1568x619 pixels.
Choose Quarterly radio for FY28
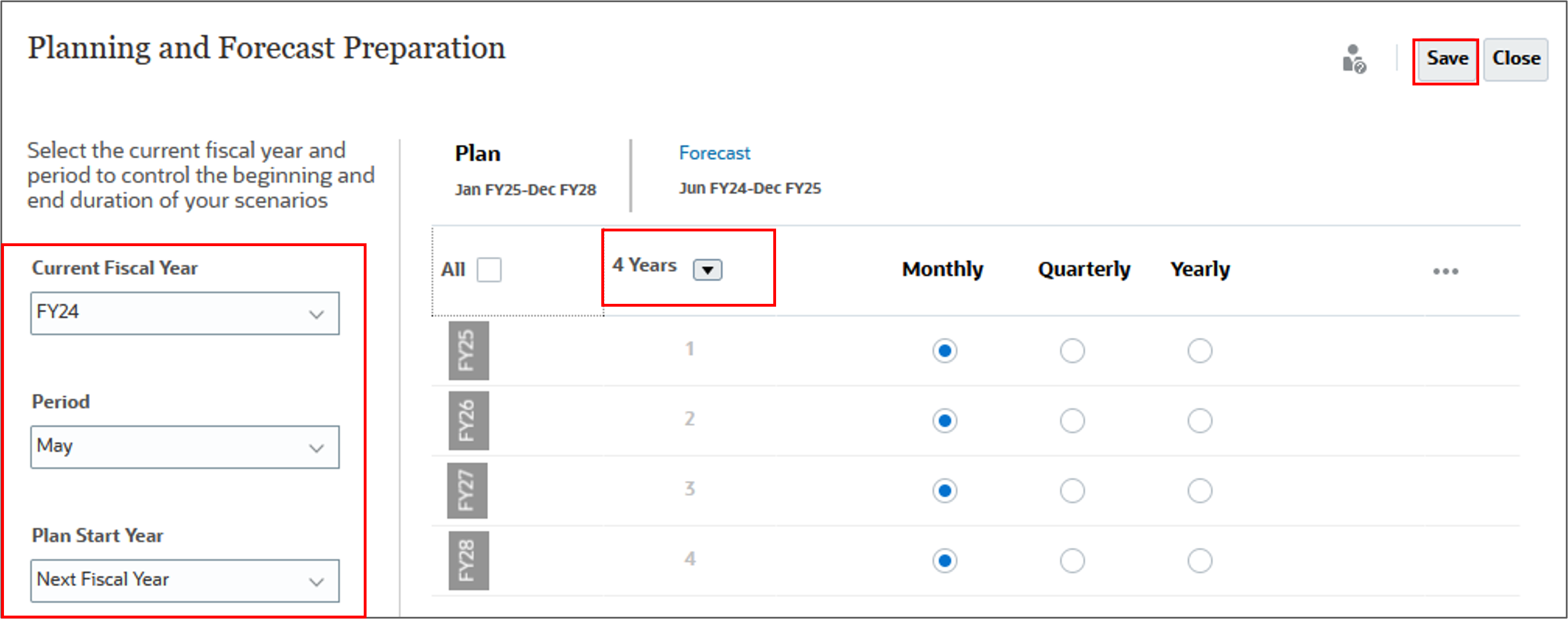(x=1072, y=561)
